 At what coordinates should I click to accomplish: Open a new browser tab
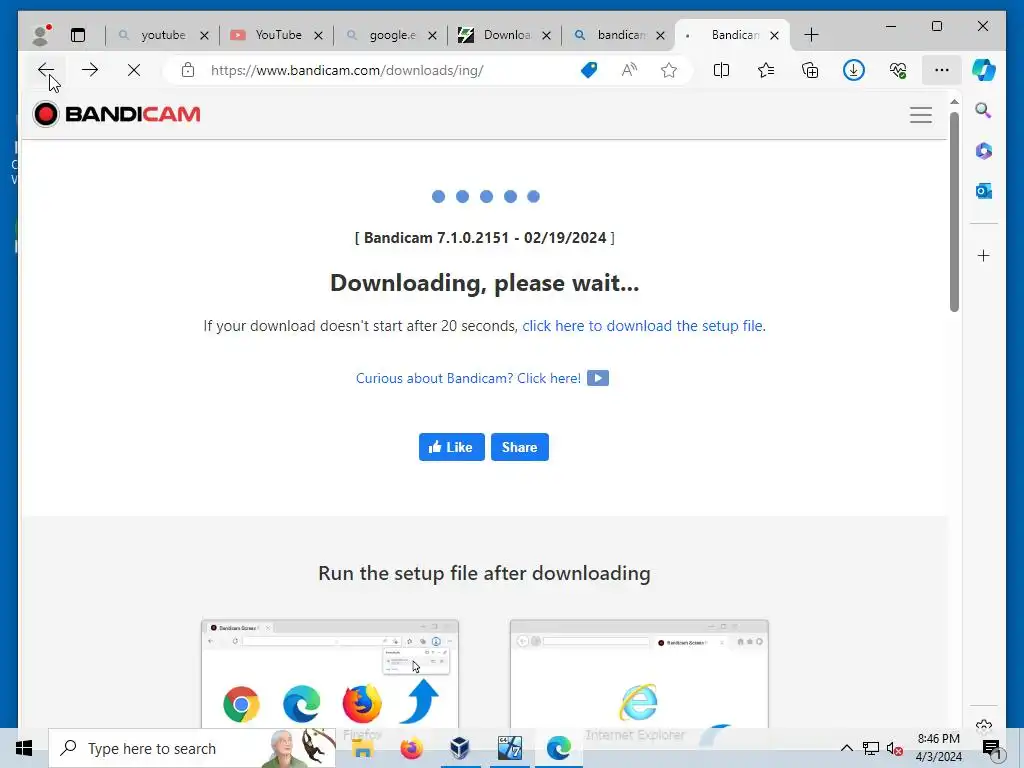tap(811, 35)
